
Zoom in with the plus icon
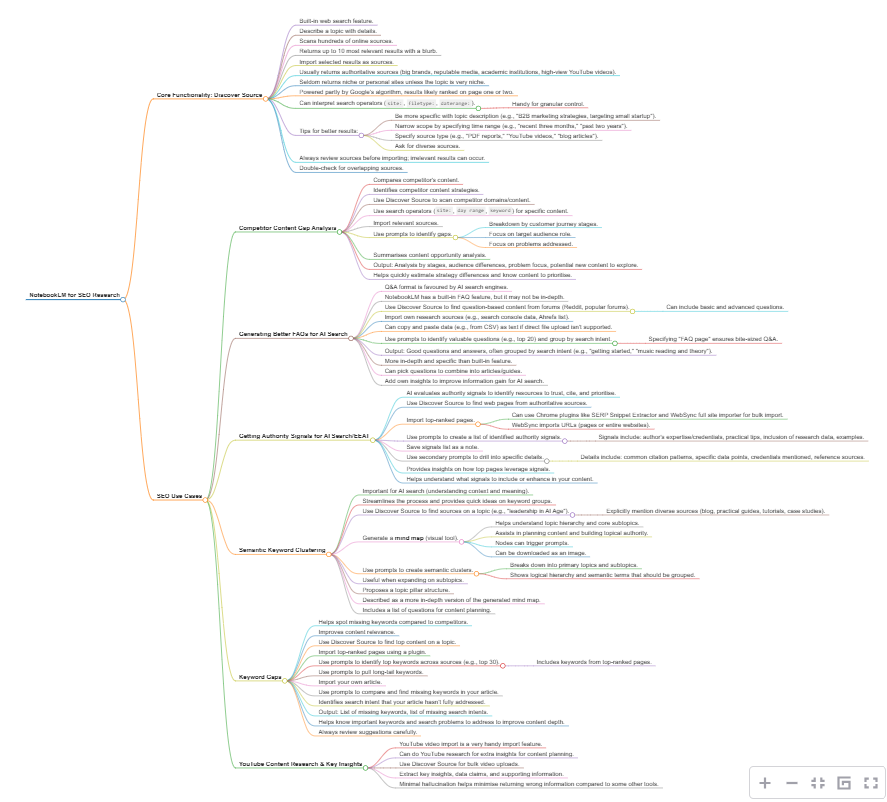point(765,783)
